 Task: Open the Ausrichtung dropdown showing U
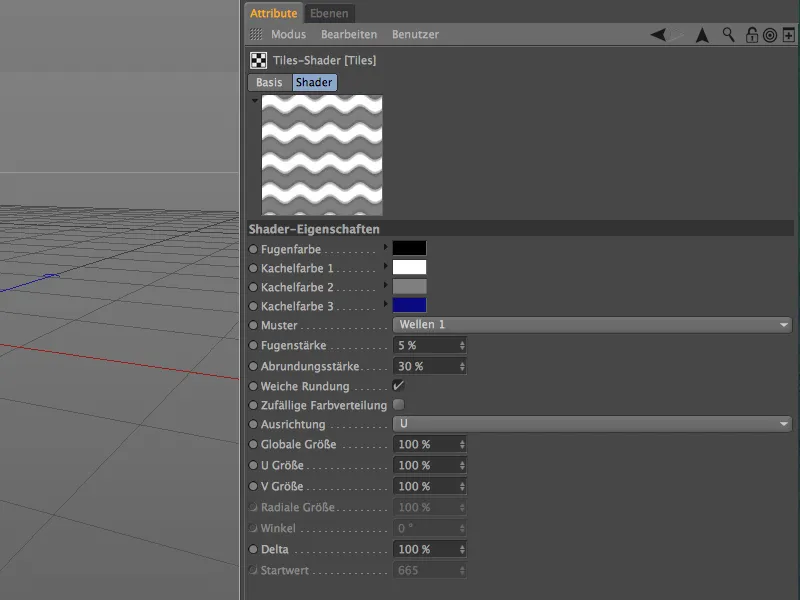[592, 423]
